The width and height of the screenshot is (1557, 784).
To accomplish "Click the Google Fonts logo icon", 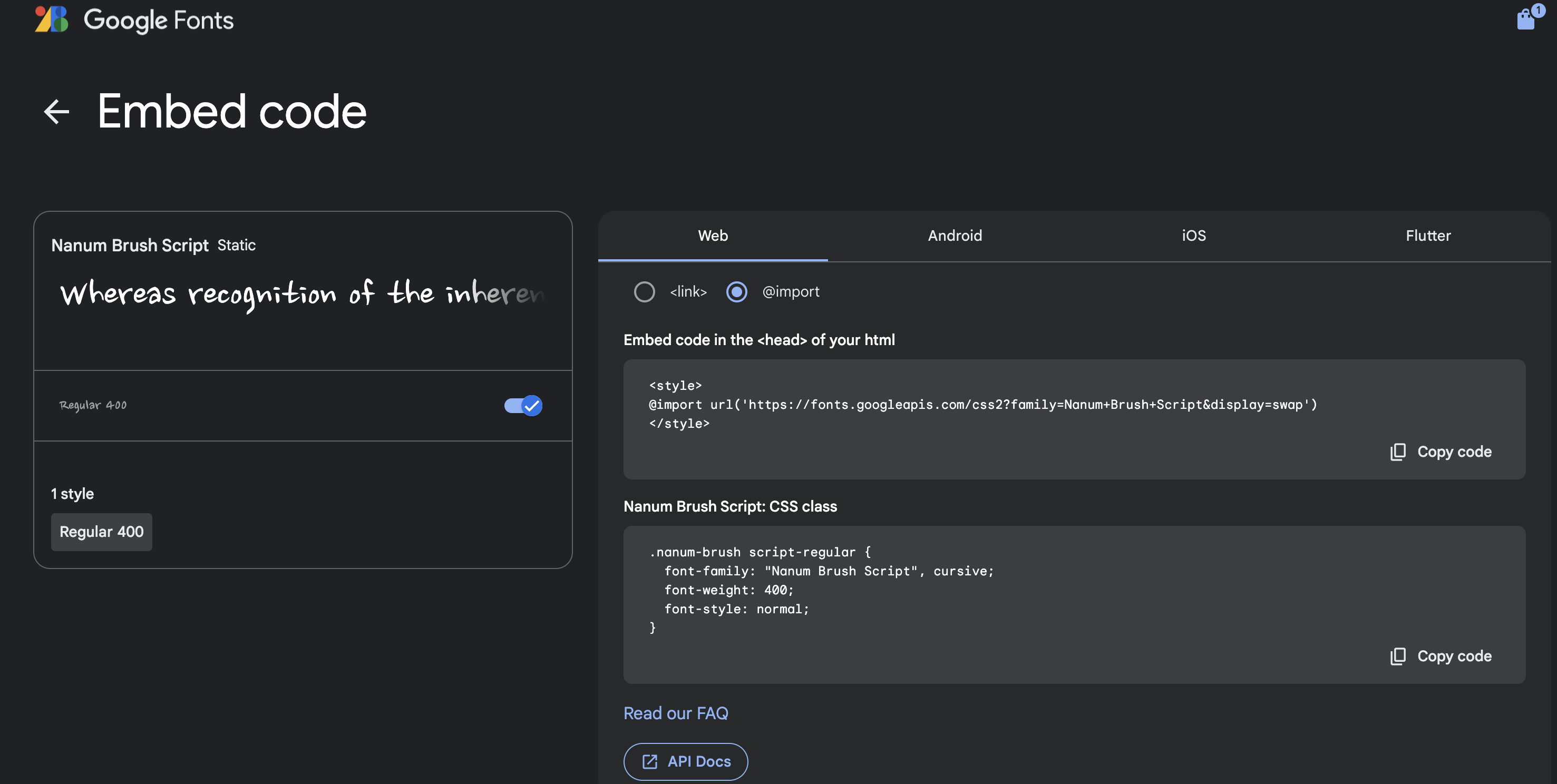I will [51, 19].
